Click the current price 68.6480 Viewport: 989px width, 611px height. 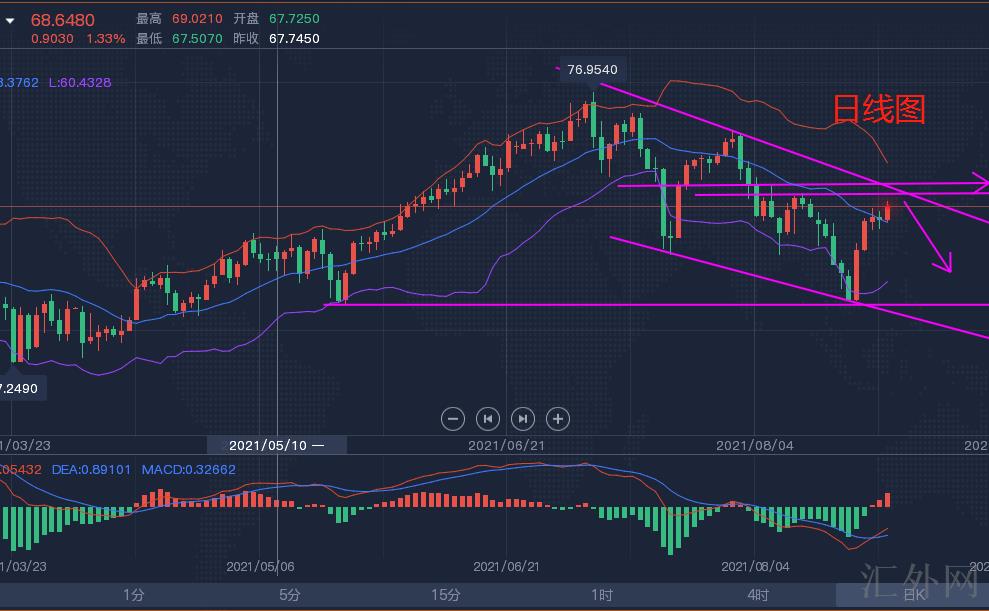pyautogui.click(x=63, y=20)
